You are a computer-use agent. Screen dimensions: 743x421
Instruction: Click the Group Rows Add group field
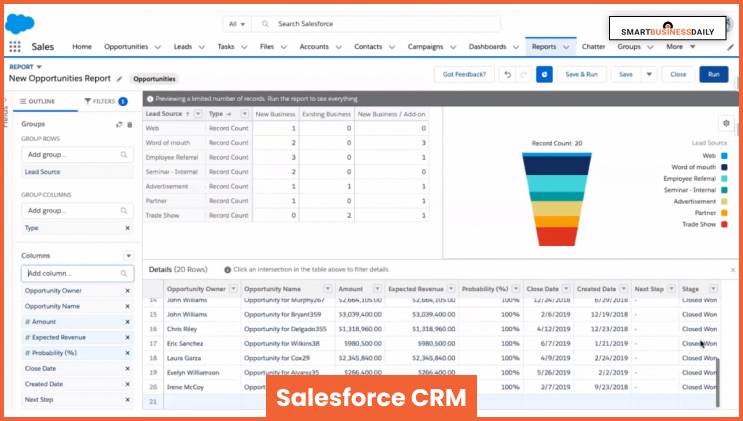coord(78,155)
